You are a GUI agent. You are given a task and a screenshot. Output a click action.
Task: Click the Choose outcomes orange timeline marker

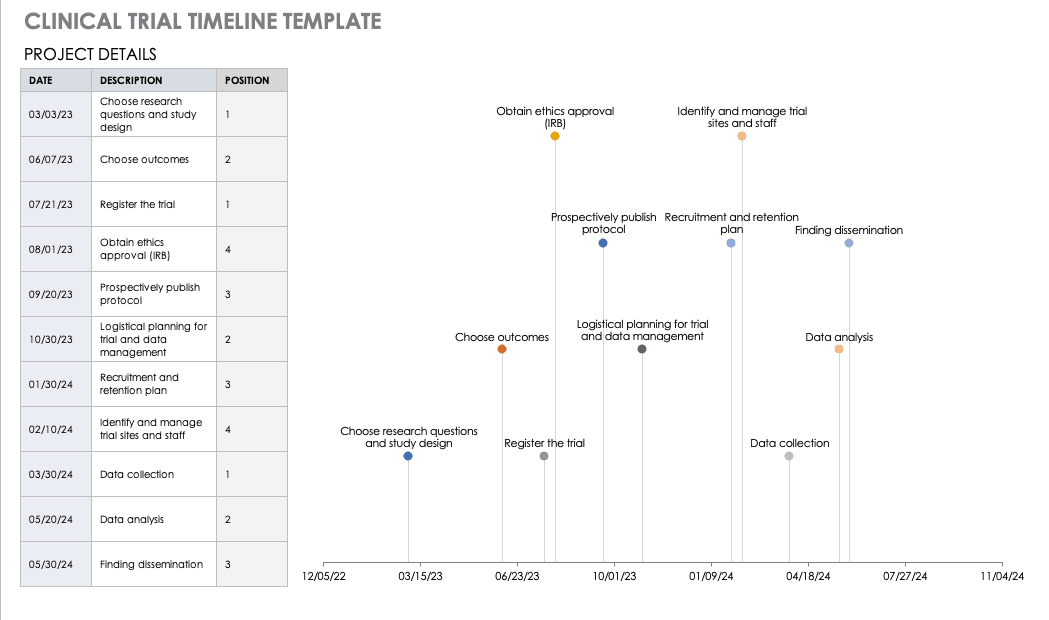click(502, 349)
